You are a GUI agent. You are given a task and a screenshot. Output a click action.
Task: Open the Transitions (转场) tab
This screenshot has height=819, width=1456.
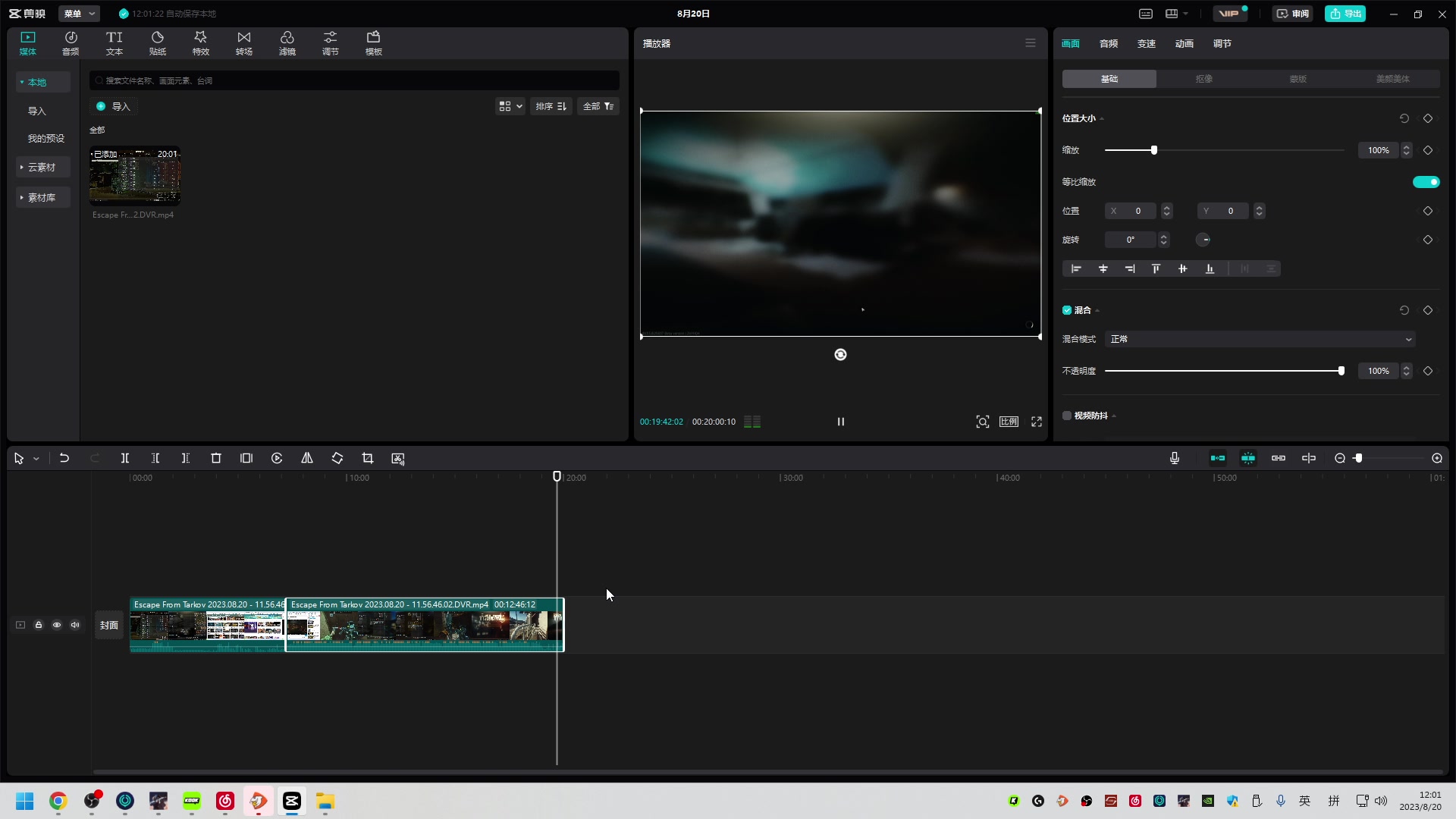[x=244, y=43]
